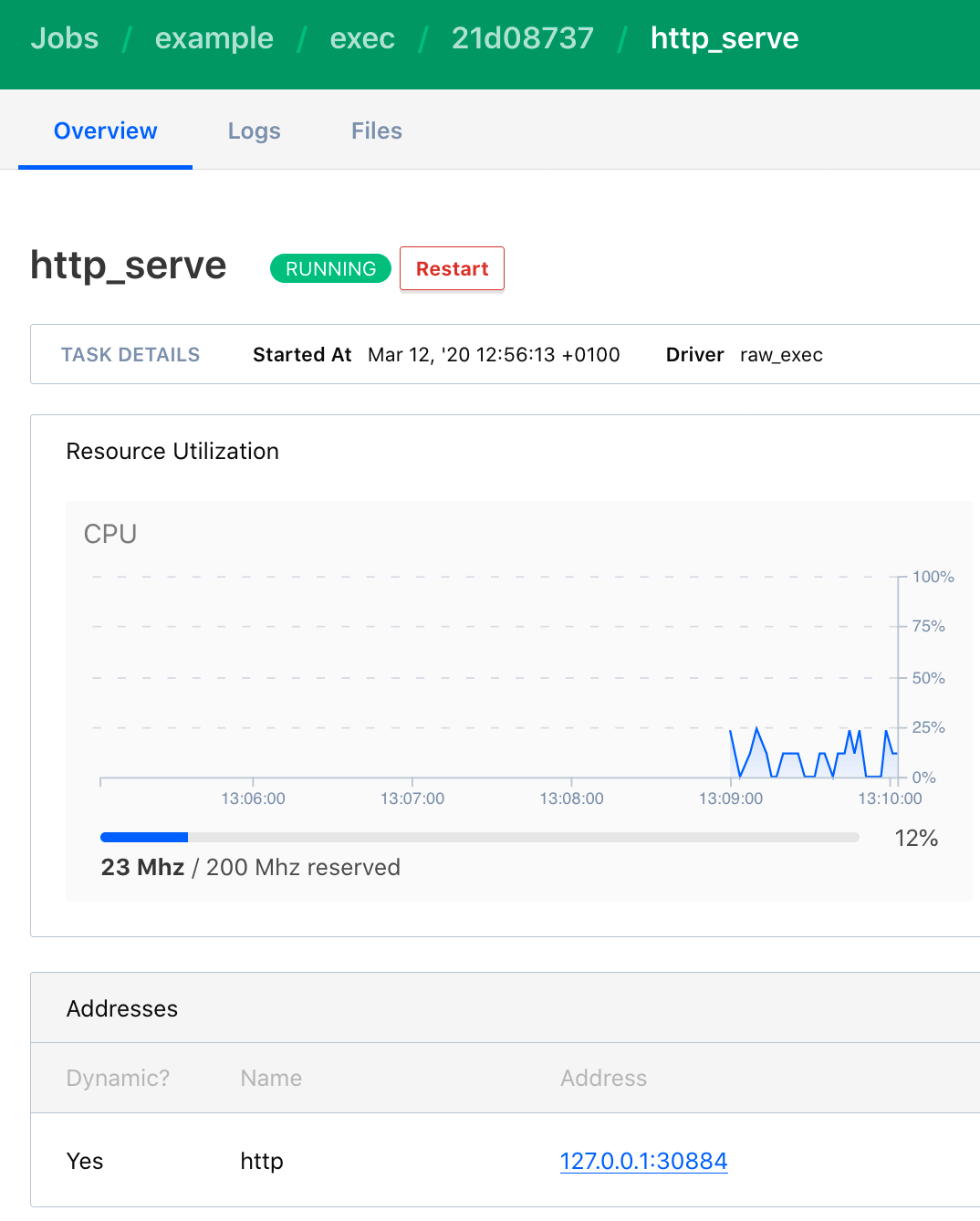Open the example job breadcrumb
The width and height of the screenshot is (980, 1221).
[x=214, y=38]
